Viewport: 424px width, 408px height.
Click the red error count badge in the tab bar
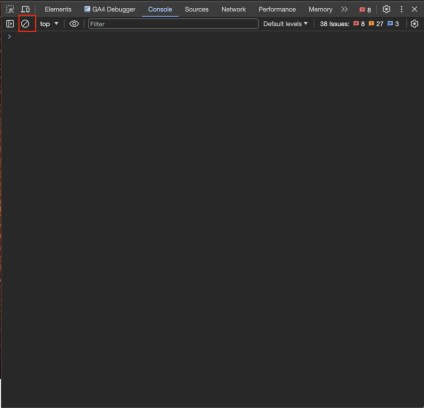point(365,10)
